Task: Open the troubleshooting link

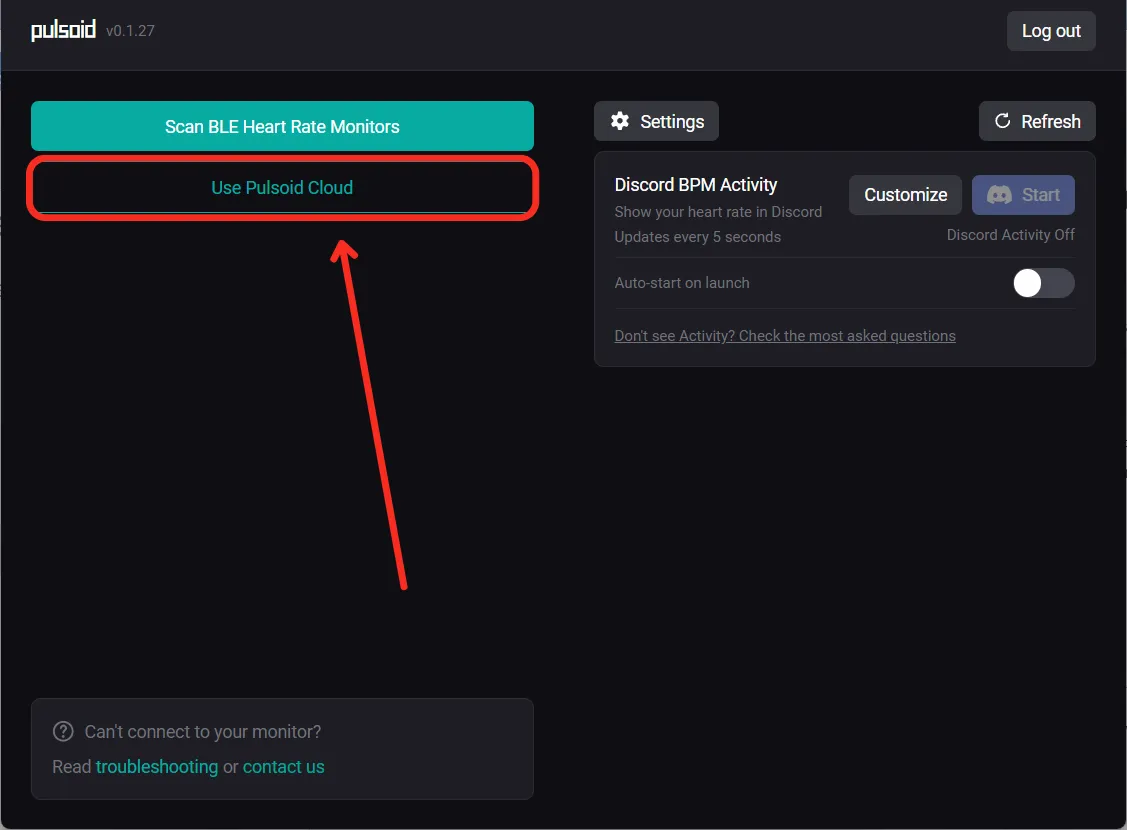Action: coord(157,767)
